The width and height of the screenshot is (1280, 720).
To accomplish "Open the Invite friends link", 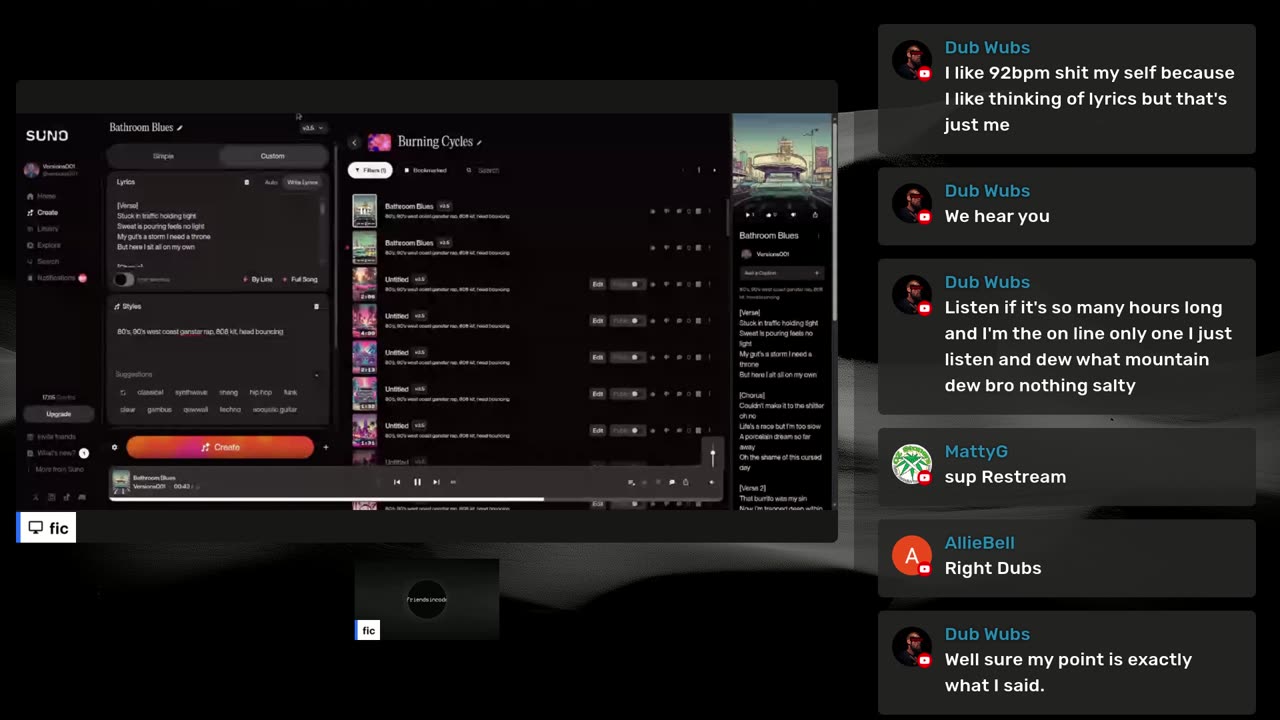I will [51, 437].
